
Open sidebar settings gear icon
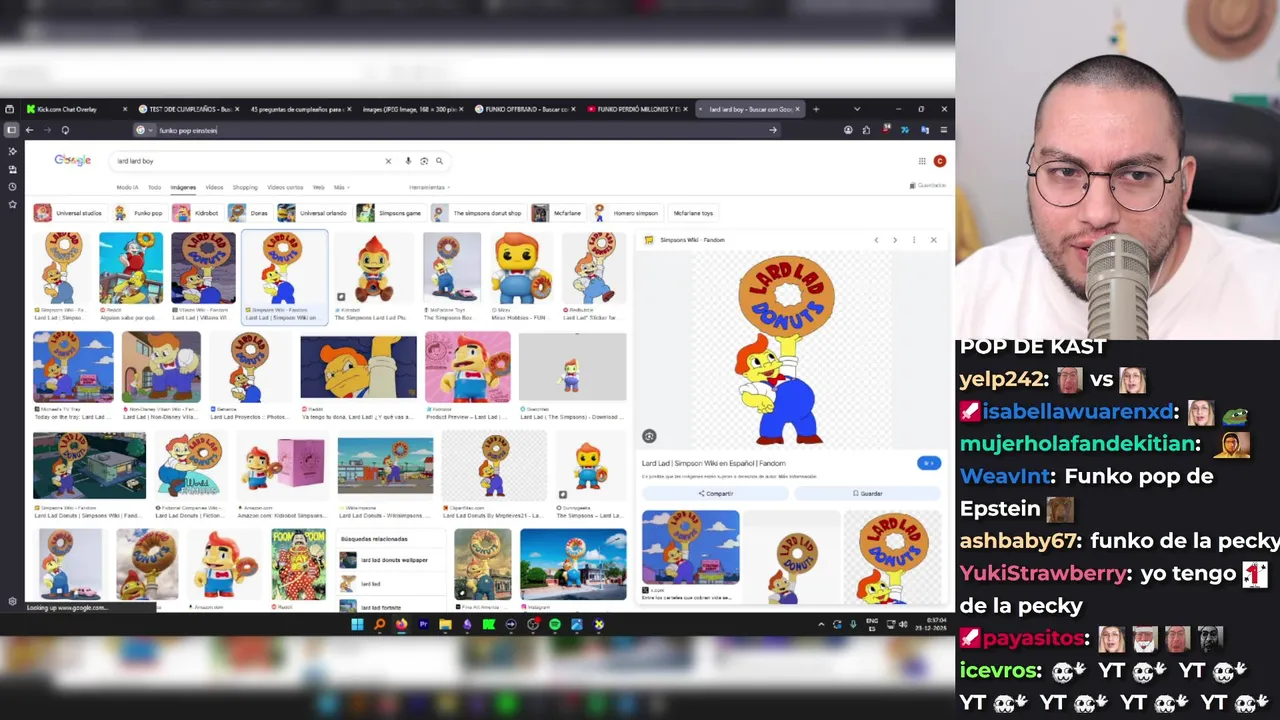point(12,601)
